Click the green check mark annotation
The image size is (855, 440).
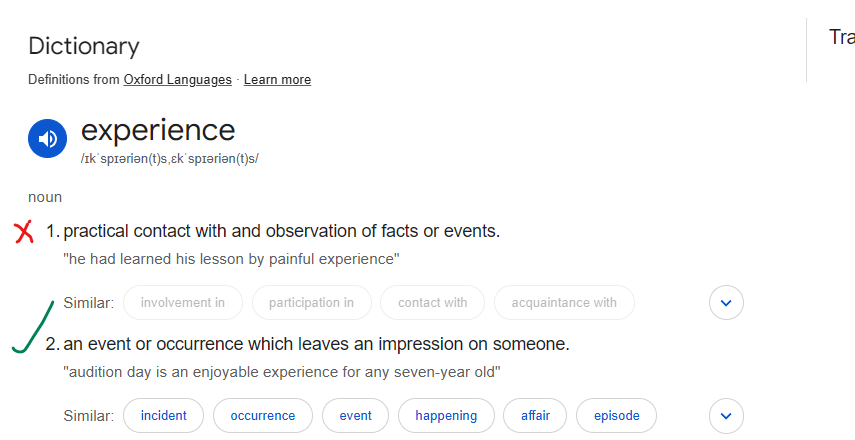32,328
